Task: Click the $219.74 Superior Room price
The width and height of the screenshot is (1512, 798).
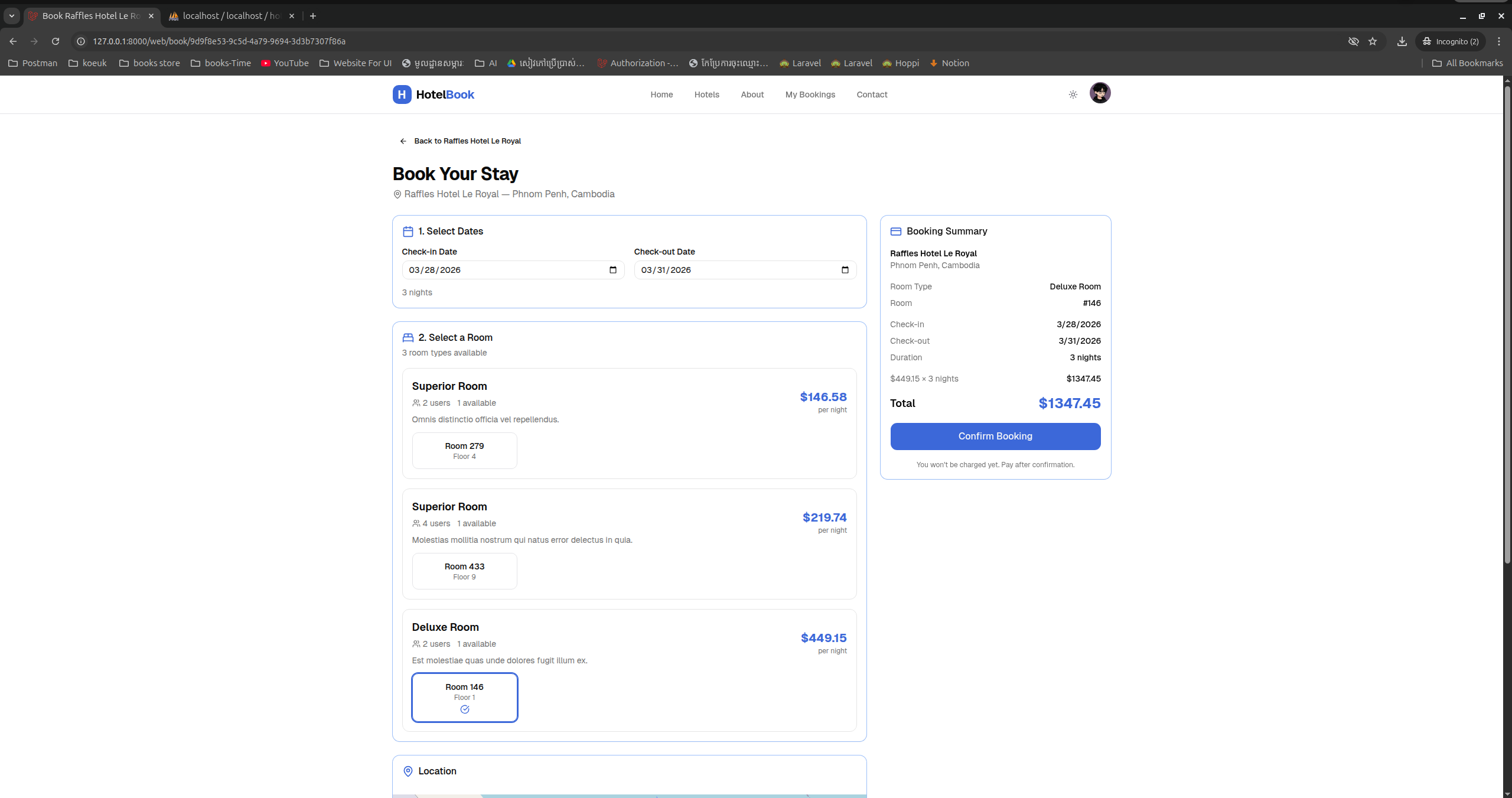Action: [825, 517]
